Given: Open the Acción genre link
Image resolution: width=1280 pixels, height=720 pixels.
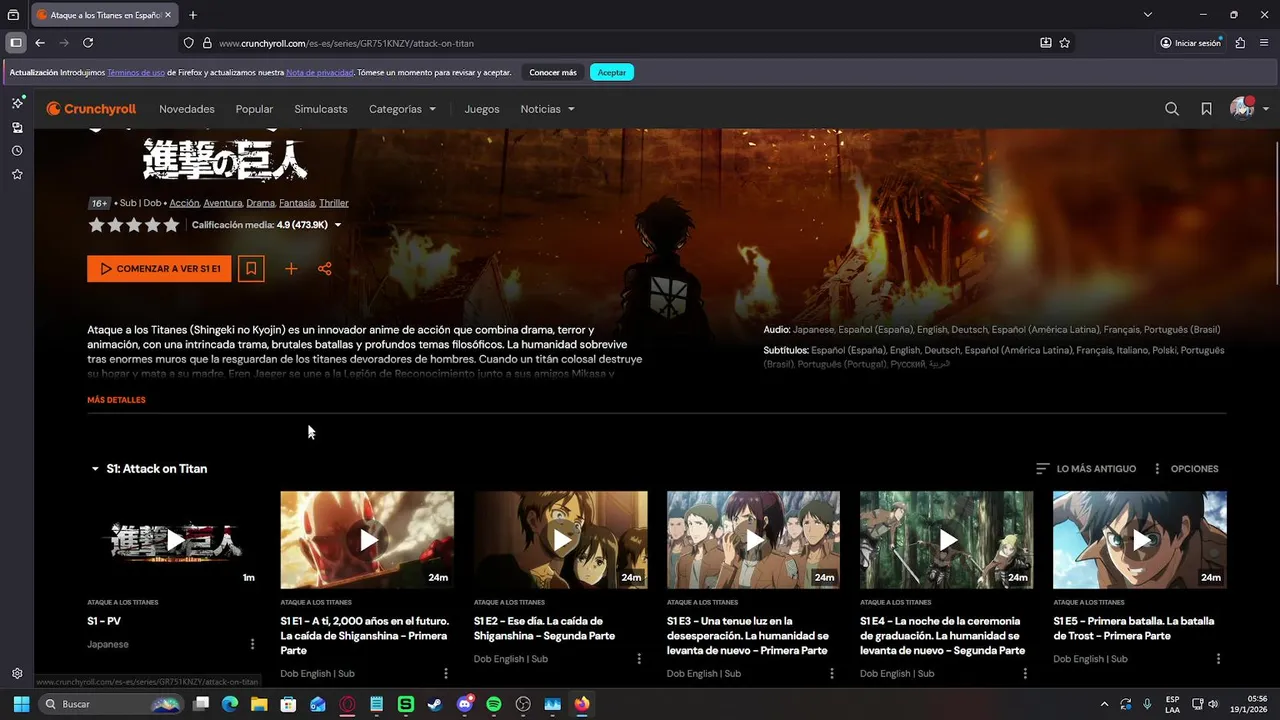Looking at the screenshot, I should (x=184, y=203).
